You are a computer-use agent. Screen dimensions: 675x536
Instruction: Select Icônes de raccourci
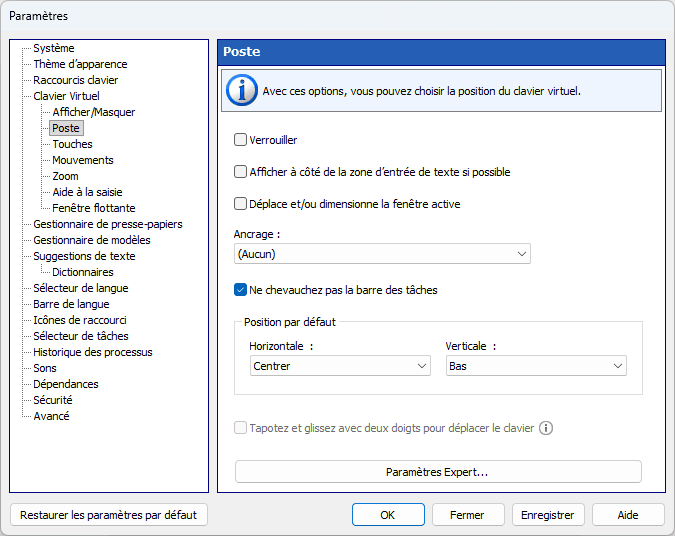[x=80, y=320]
